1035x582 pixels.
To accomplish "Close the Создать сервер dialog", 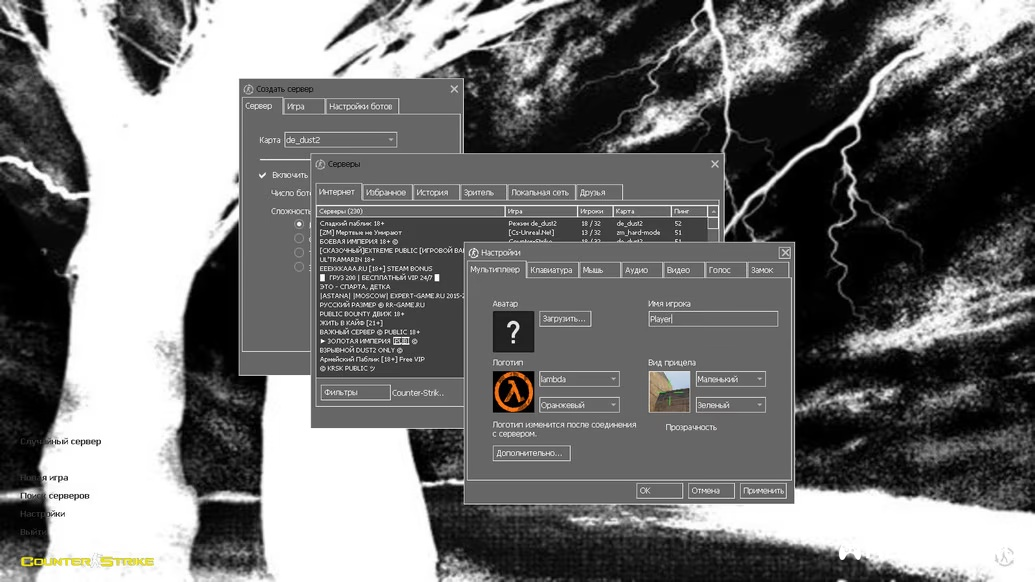I will click(454, 89).
